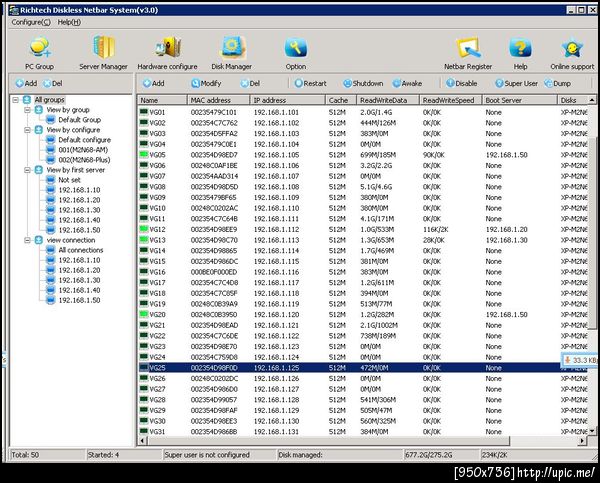This screenshot has height=483, width=600.
Task: Collapse the All groups tree node
Action: [x=15, y=100]
